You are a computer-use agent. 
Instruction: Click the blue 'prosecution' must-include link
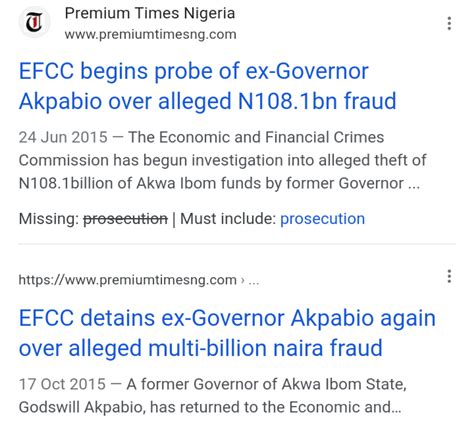pyautogui.click(x=322, y=219)
